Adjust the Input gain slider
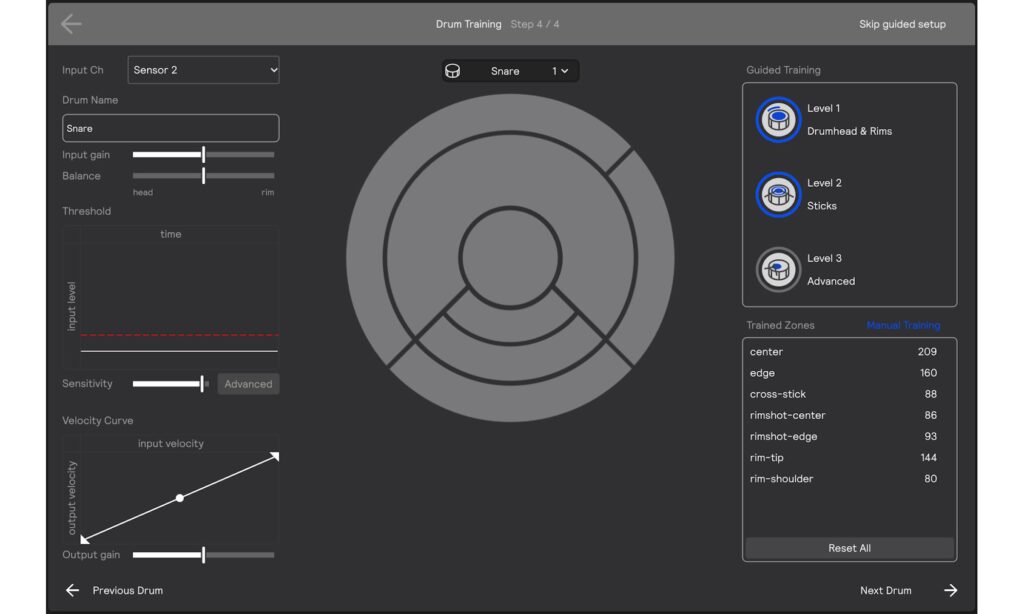 203,155
